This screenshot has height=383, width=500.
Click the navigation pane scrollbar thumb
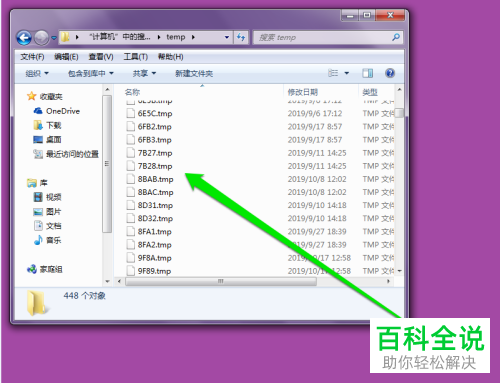click(107, 164)
